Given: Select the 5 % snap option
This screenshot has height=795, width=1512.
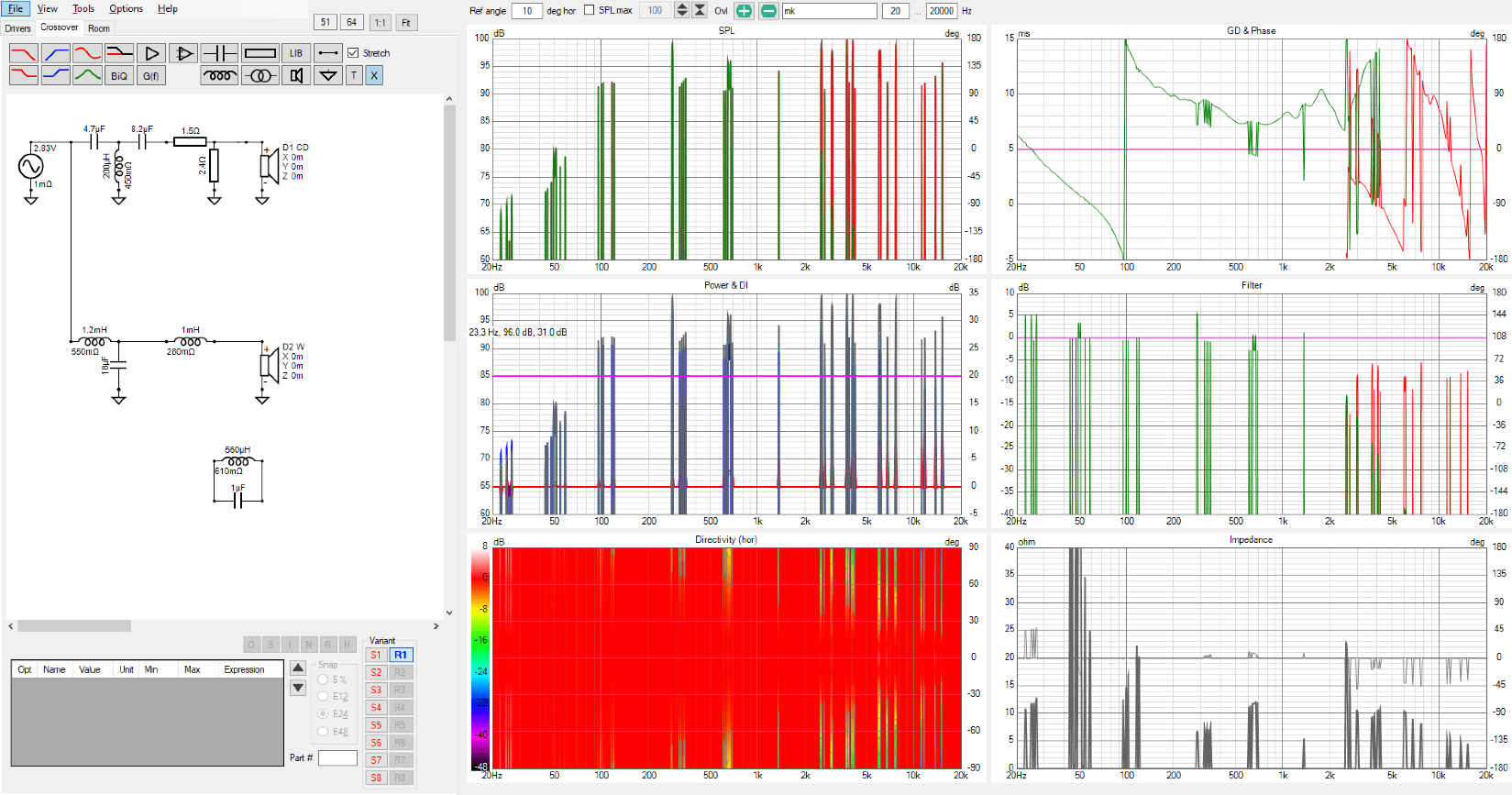Looking at the screenshot, I should pyautogui.click(x=323, y=679).
